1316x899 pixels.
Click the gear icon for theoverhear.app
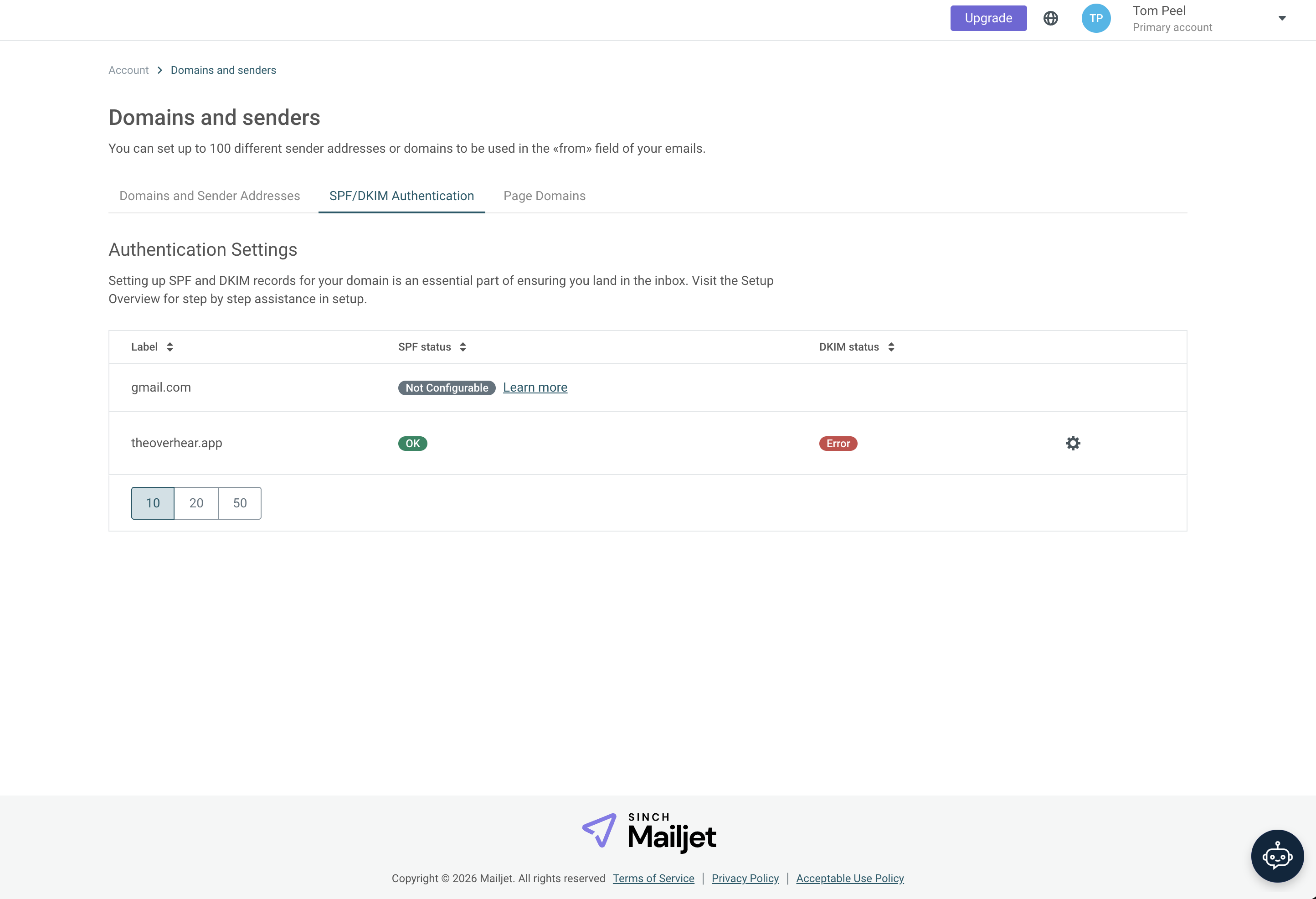(x=1073, y=443)
